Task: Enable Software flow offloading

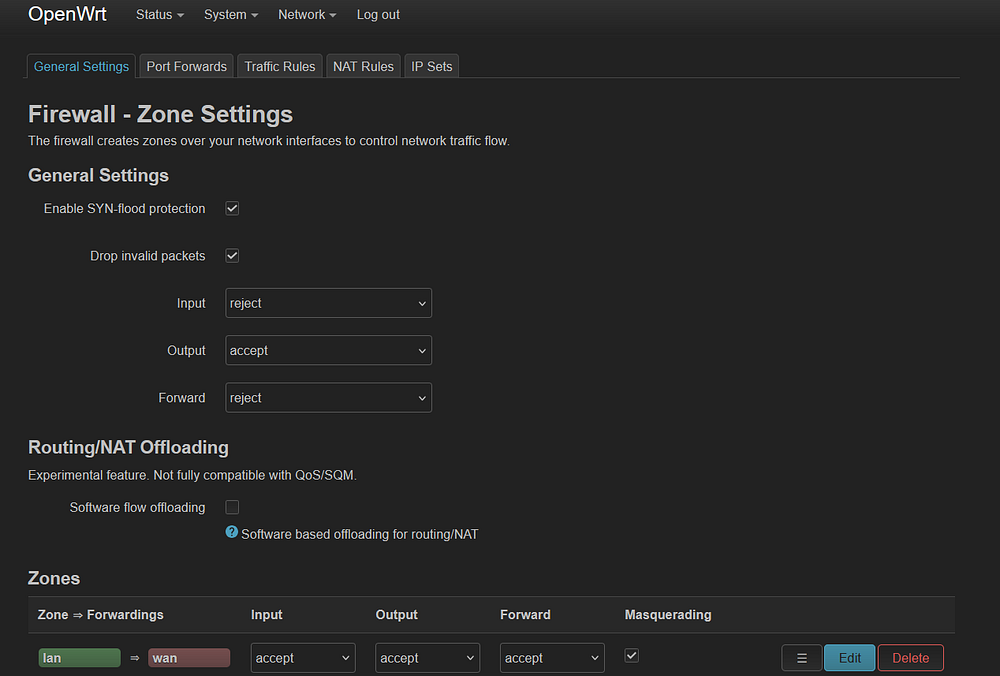Action: [232, 507]
